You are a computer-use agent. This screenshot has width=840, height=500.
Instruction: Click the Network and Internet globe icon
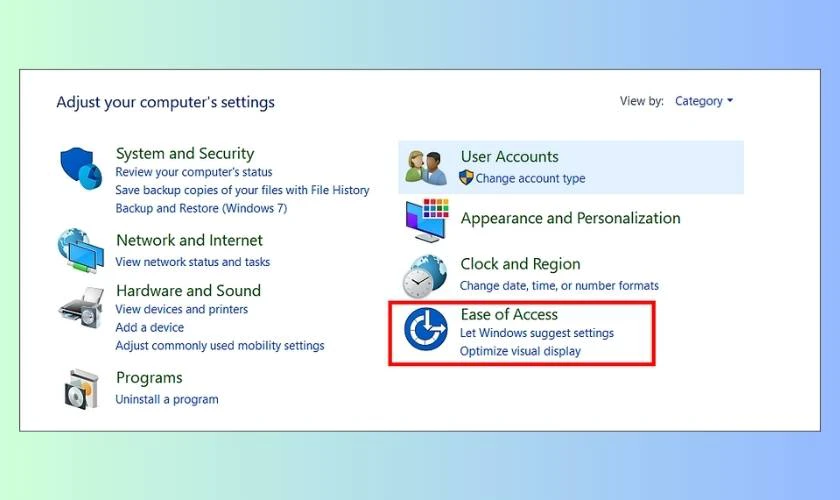(x=80, y=251)
